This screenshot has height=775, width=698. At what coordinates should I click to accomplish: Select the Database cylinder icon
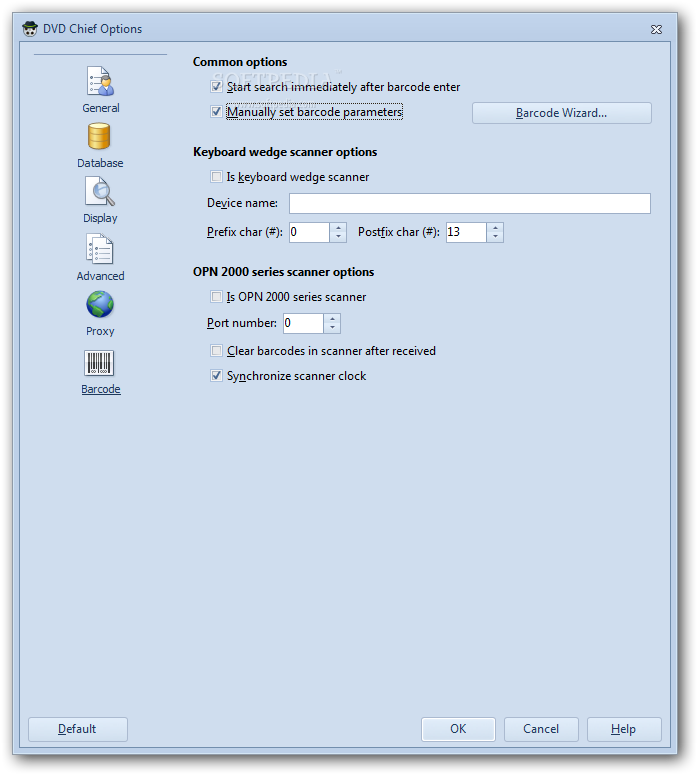[99, 136]
